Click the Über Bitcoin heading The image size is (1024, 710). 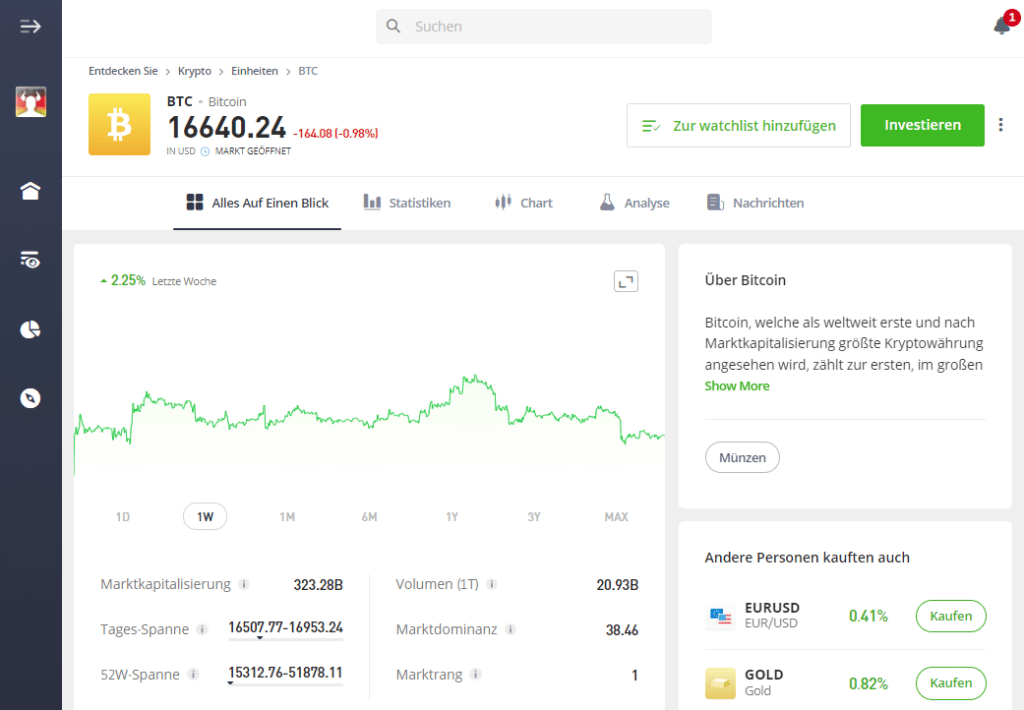click(x=745, y=280)
